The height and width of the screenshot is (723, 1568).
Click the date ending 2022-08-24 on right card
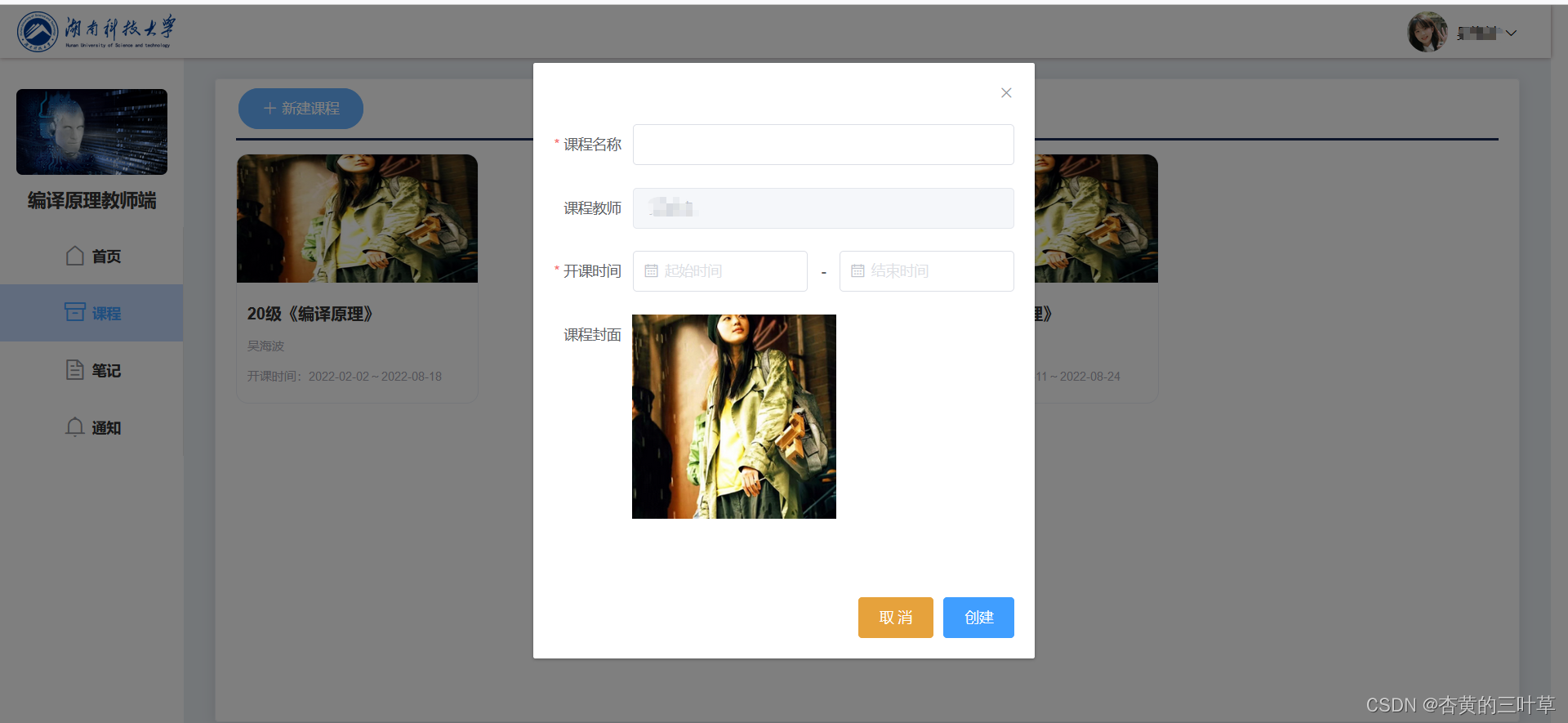[1078, 377]
